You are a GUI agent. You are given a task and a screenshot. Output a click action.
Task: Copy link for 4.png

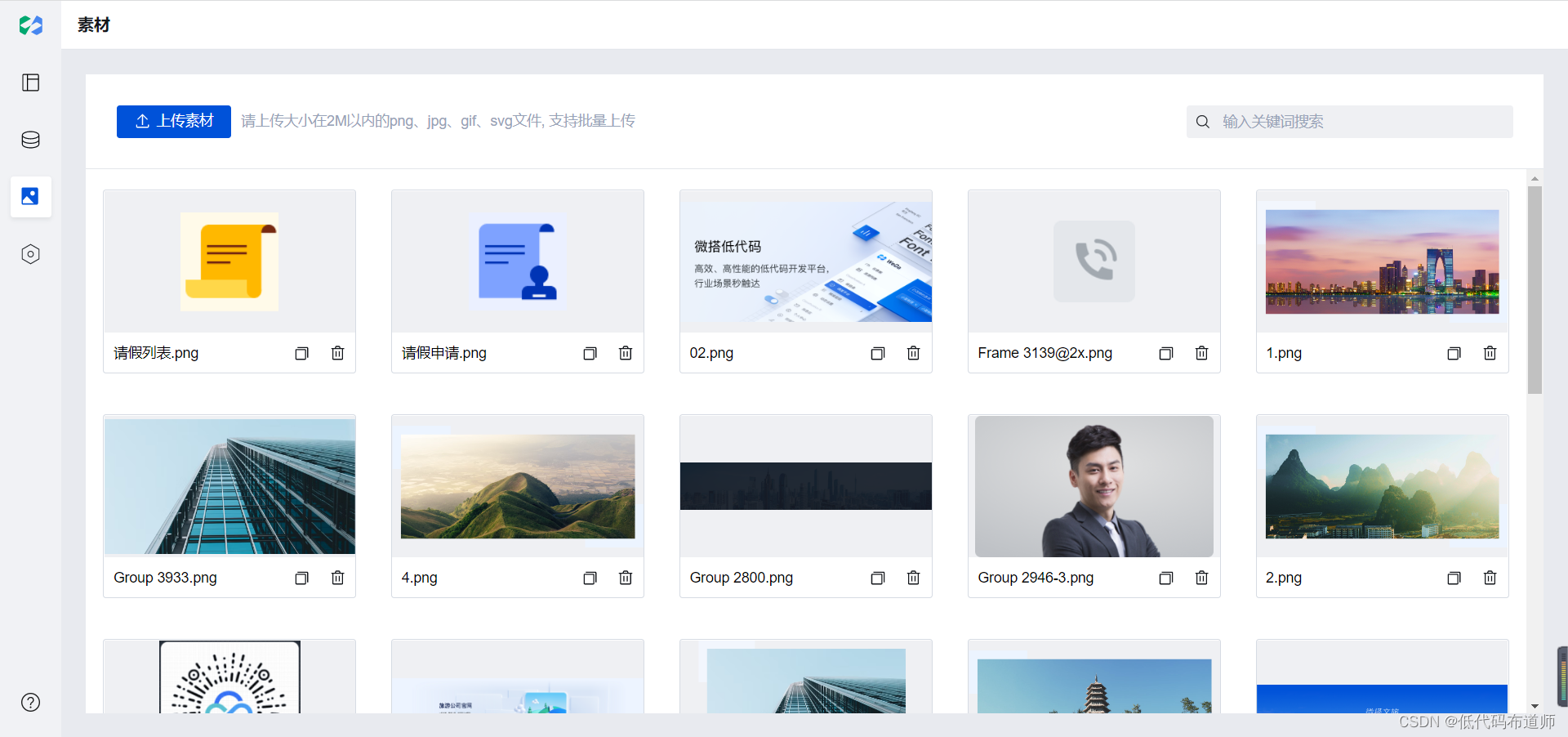[x=590, y=578]
